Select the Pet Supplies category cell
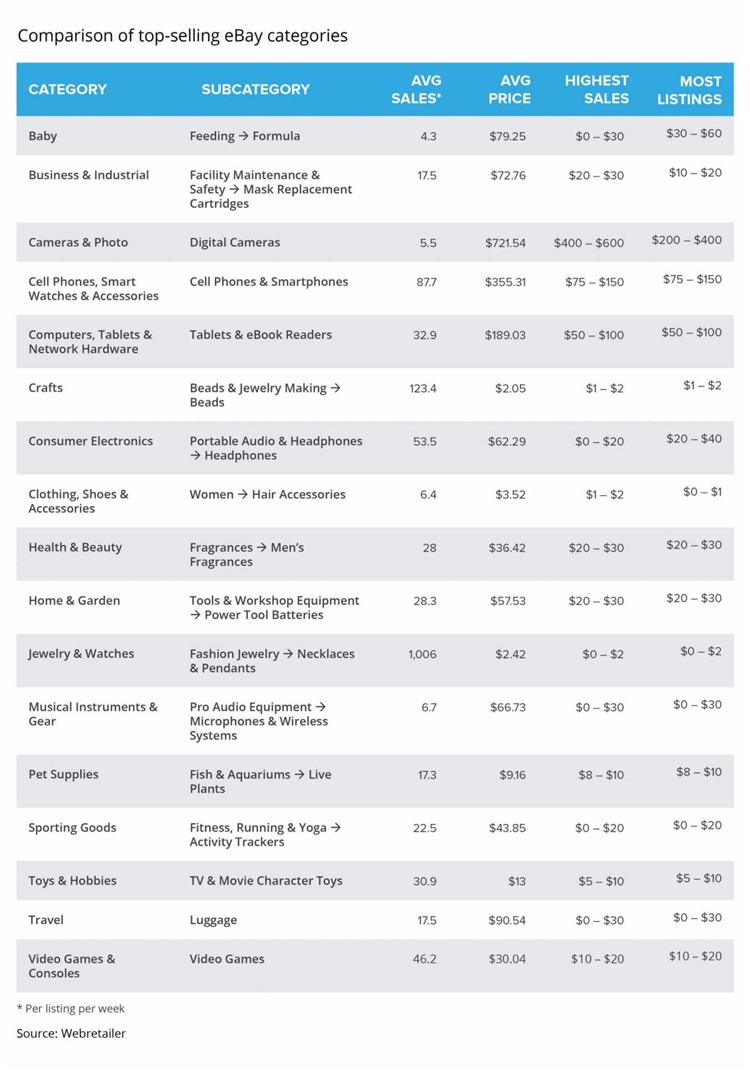The image size is (750, 1071). [x=63, y=775]
